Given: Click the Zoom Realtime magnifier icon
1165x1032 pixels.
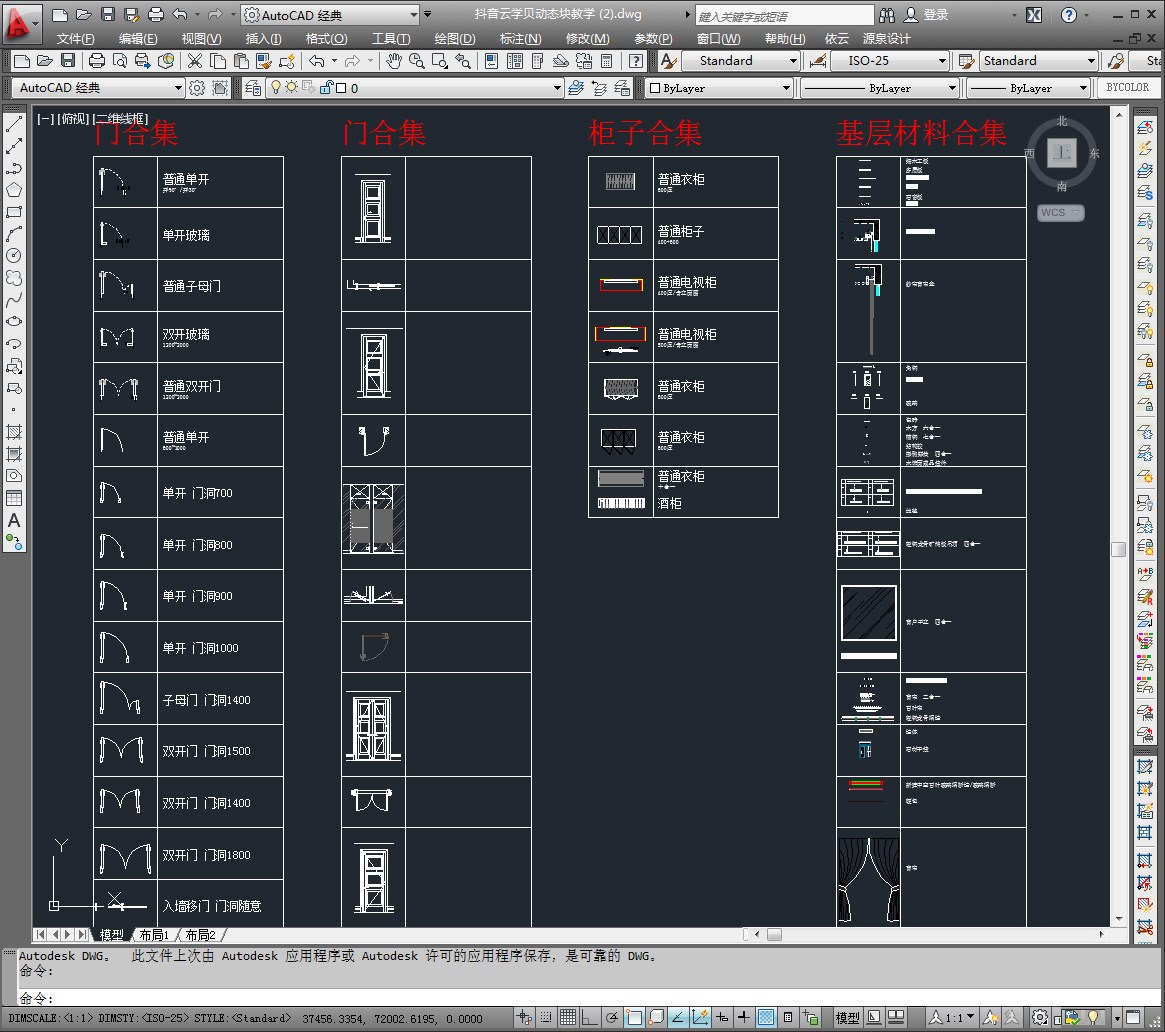Looking at the screenshot, I should pos(416,61).
